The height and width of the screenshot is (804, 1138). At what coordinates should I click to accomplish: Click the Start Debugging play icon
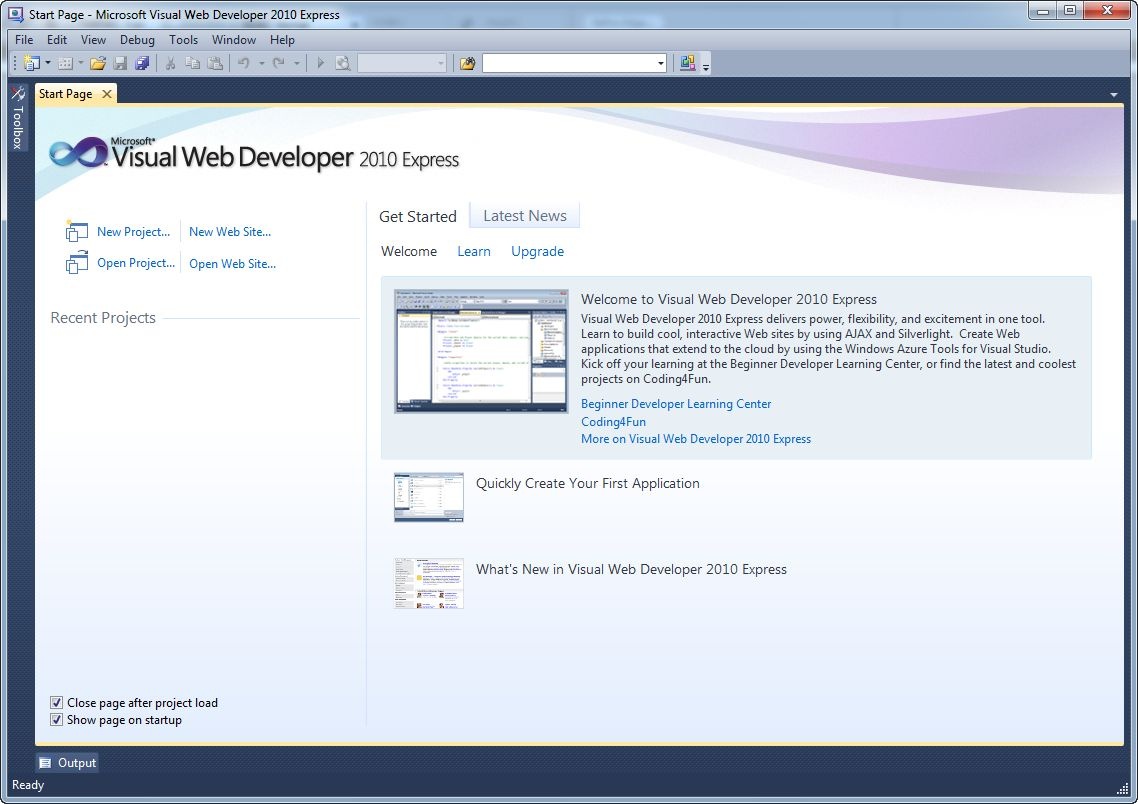coord(321,63)
